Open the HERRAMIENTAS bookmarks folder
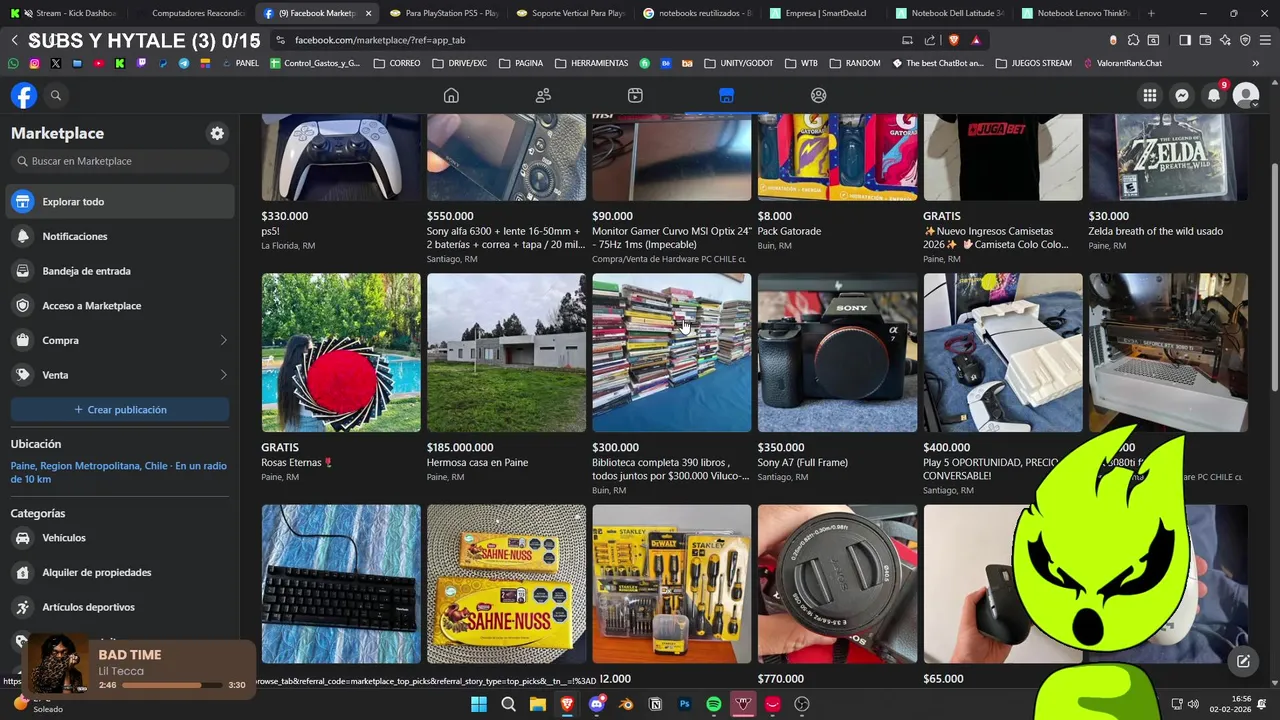This screenshot has height=720, width=1280. tap(590, 63)
